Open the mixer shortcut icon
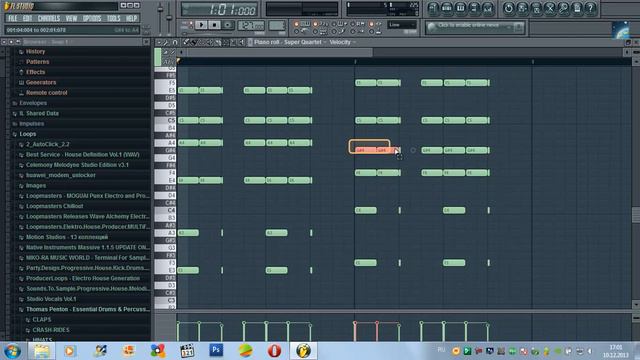This screenshot has height=360, width=640. 488,8
